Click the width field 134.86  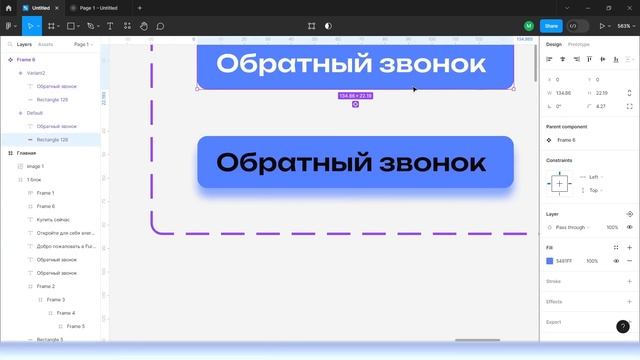pyautogui.click(x=563, y=93)
